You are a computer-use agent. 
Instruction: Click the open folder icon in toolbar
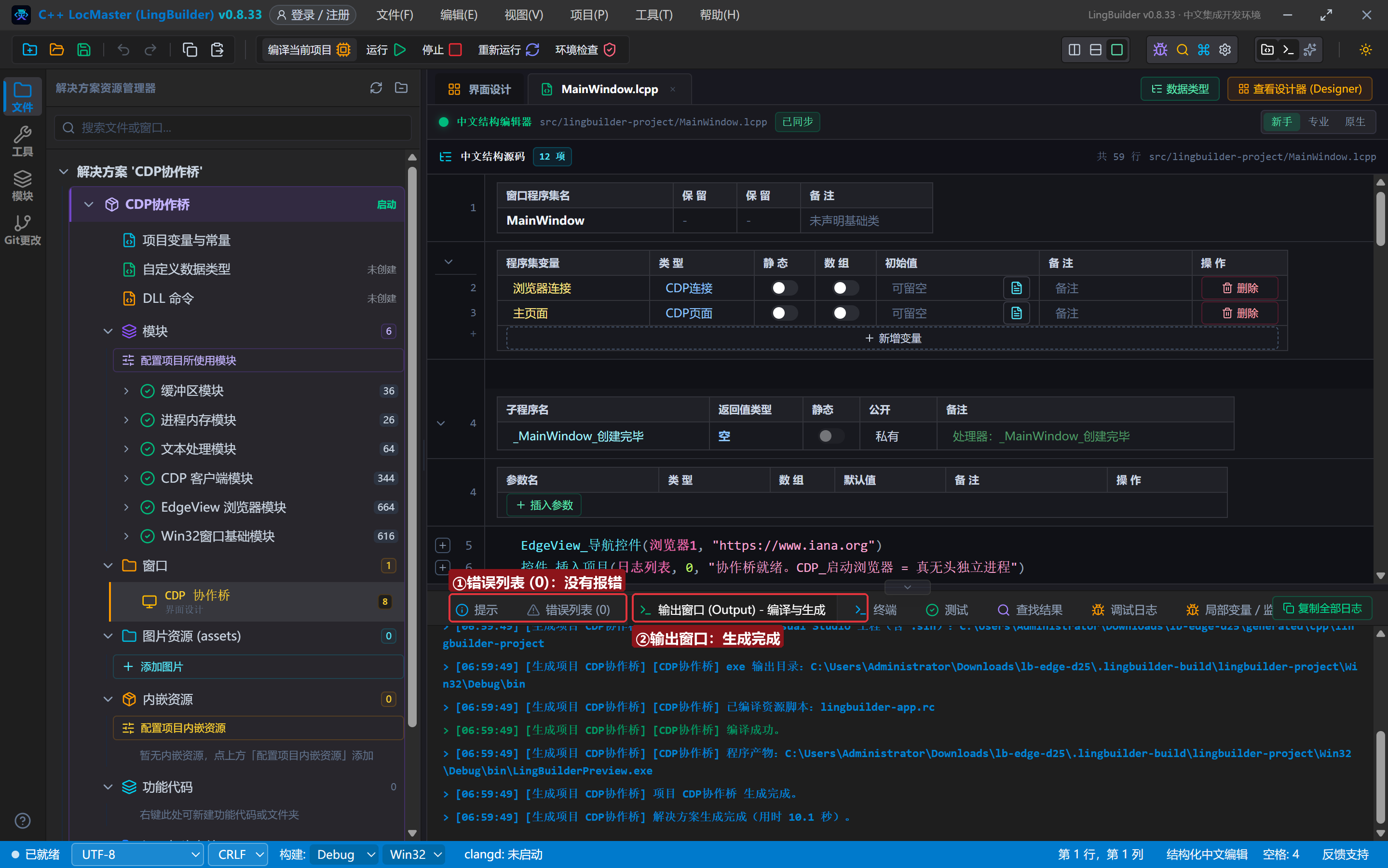point(56,50)
